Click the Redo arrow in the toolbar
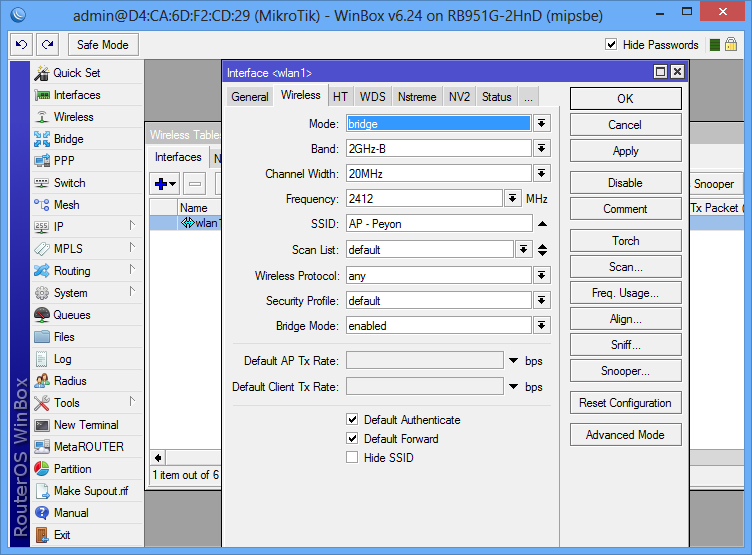 [47, 45]
